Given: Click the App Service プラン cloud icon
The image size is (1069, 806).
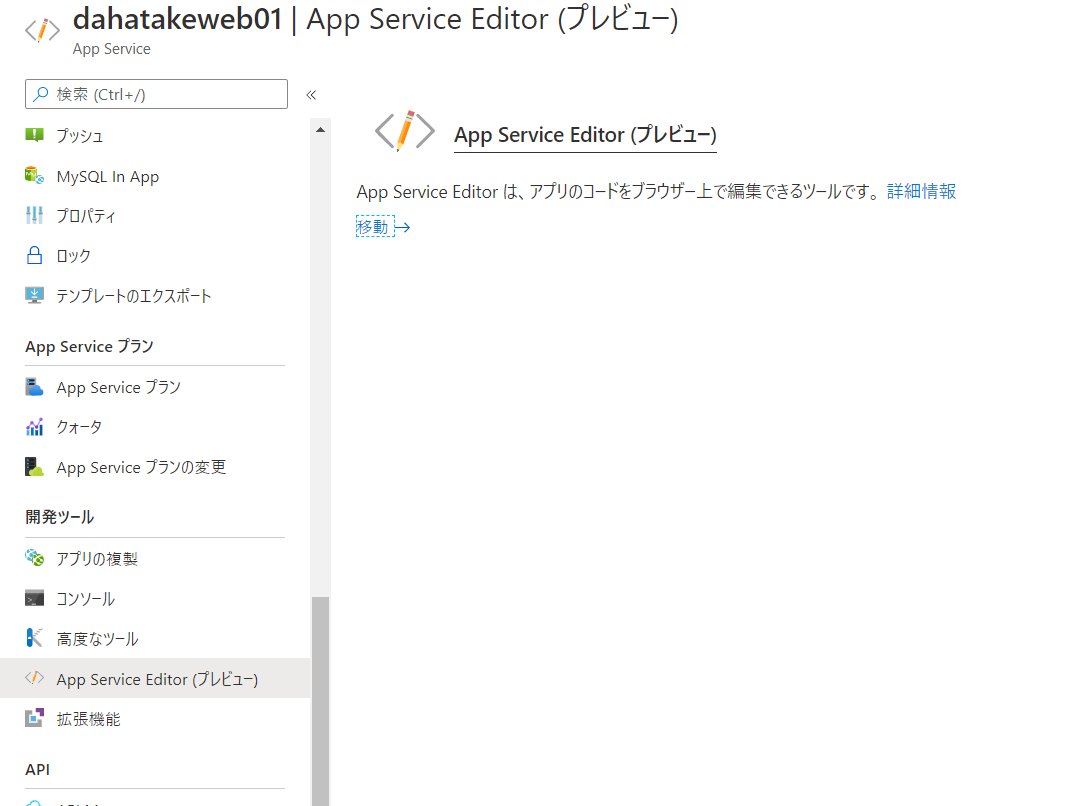Looking at the screenshot, I should pyautogui.click(x=34, y=387).
